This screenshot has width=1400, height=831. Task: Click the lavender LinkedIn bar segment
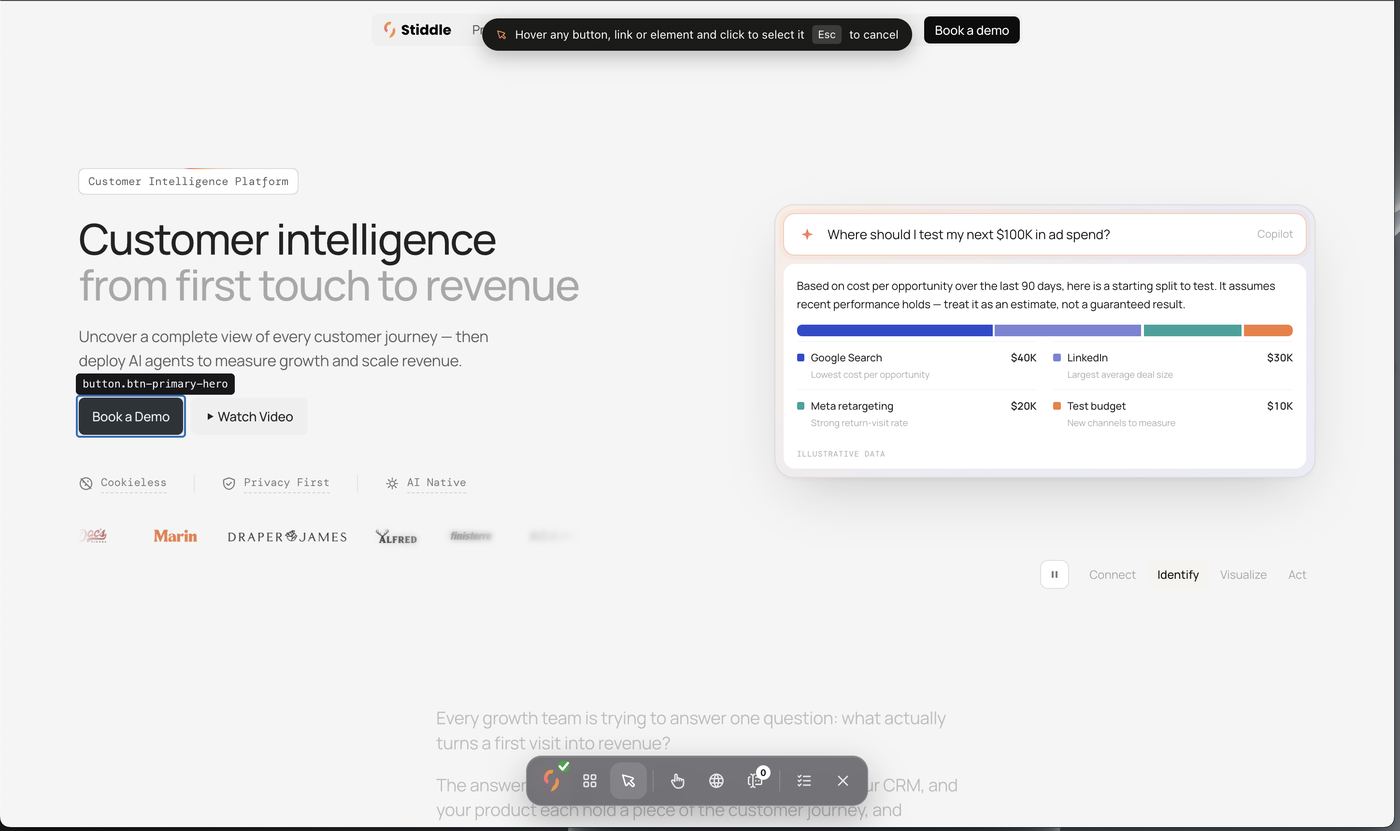coord(1067,330)
